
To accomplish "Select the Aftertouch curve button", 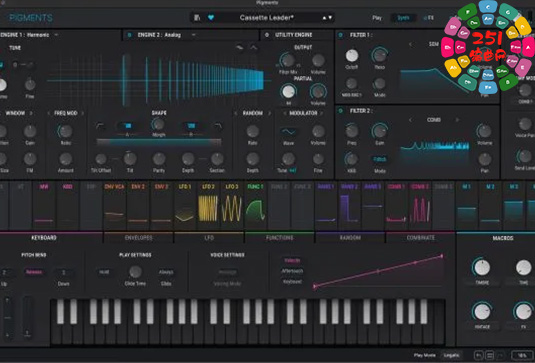I will coord(292,271).
